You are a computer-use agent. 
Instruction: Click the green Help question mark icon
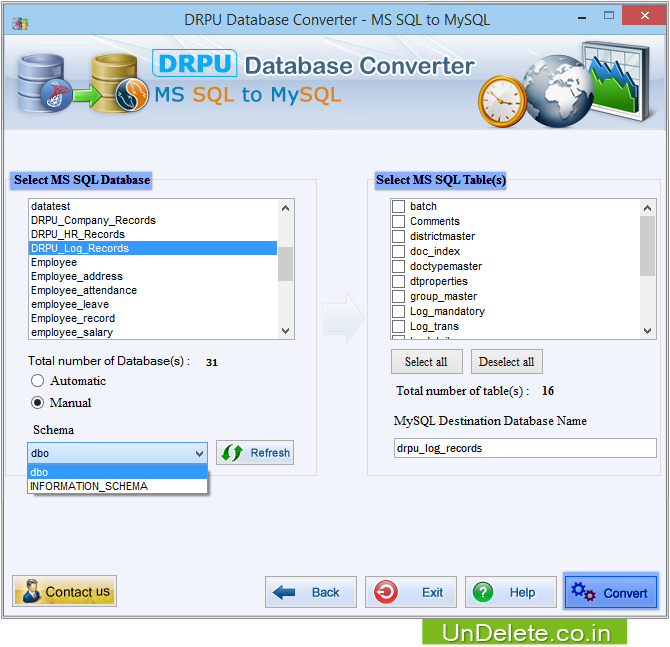click(483, 592)
